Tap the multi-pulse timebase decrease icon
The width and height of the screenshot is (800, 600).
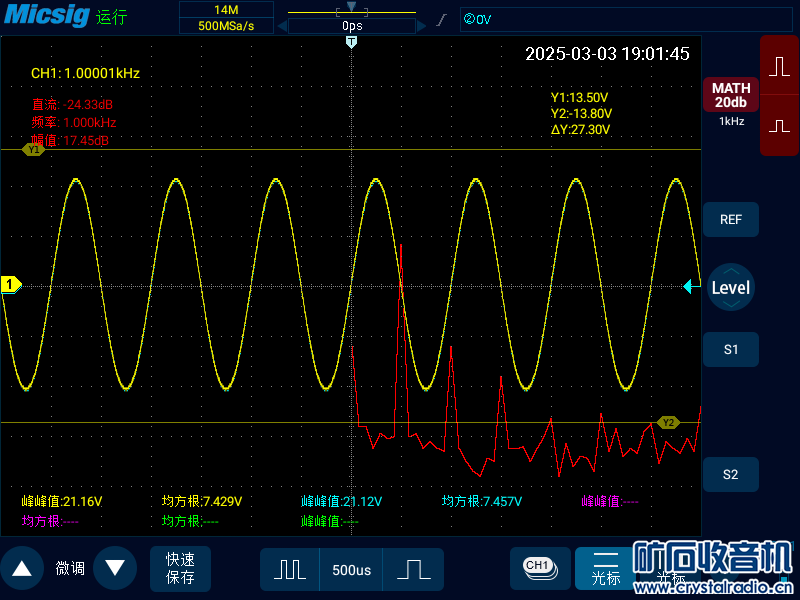[290, 569]
